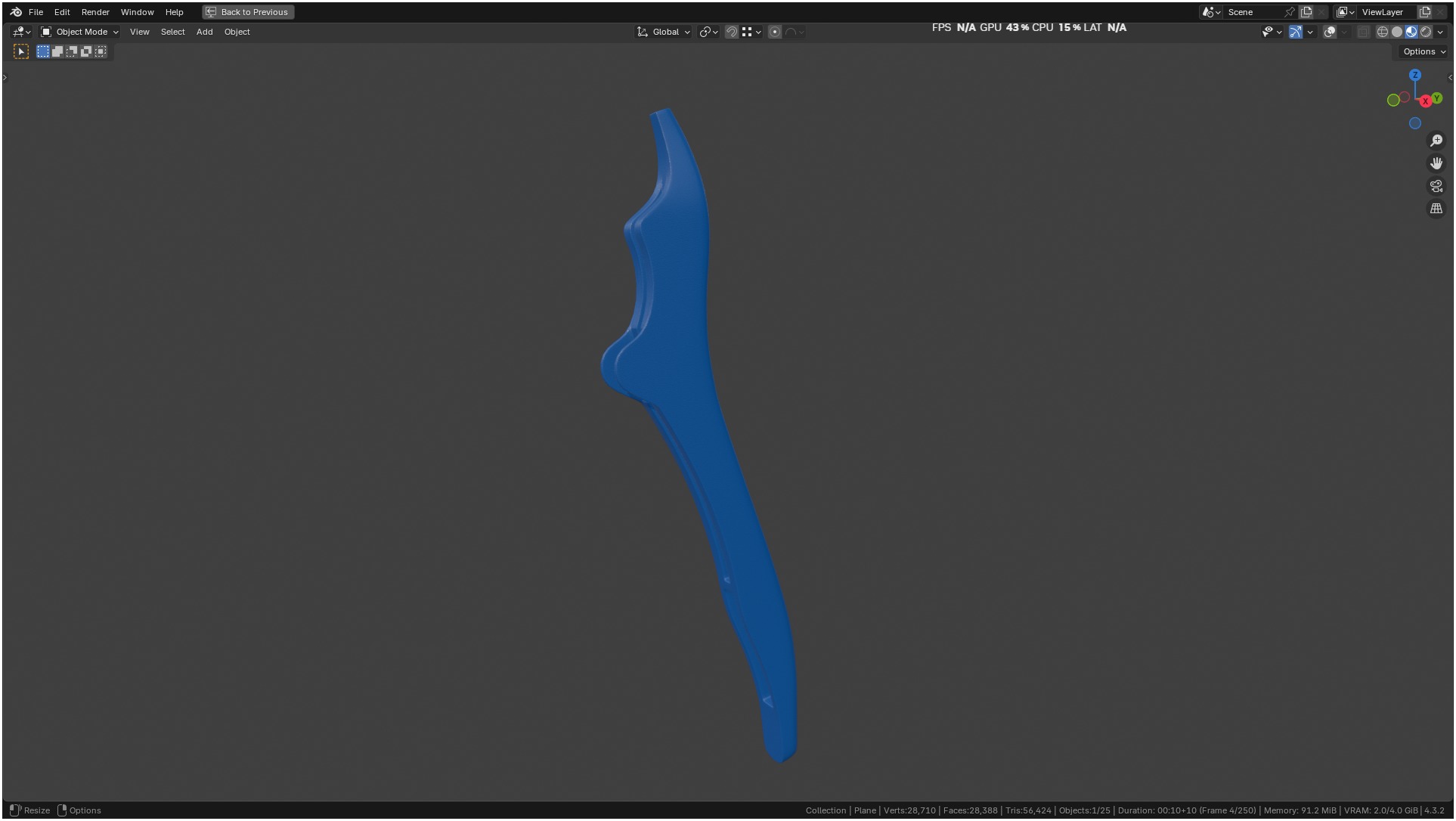Open the Help menu
This screenshot has width=1456, height=821.
point(174,12)
